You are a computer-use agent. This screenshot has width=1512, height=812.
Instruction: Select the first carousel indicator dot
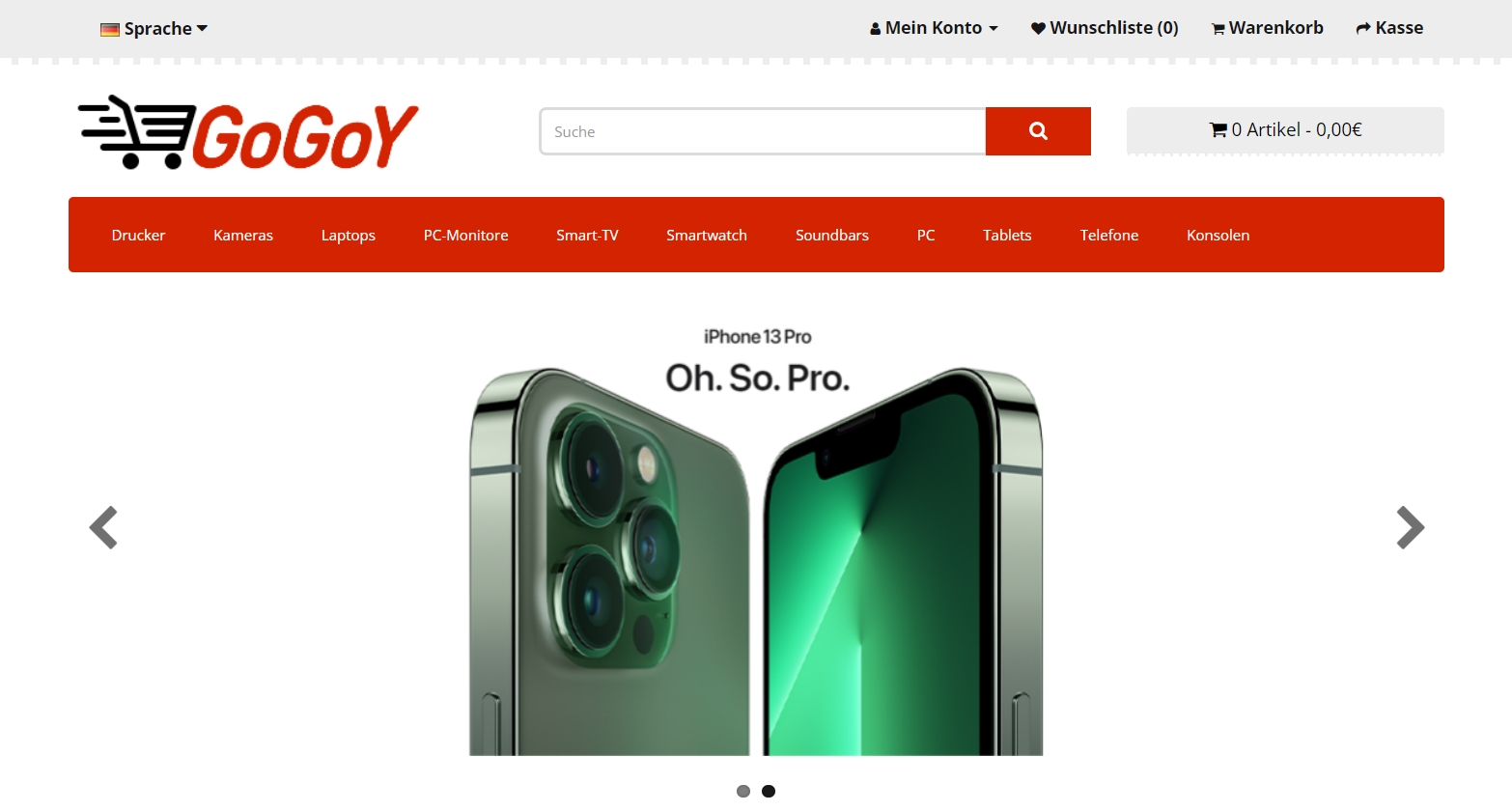[x=743, y=791]
